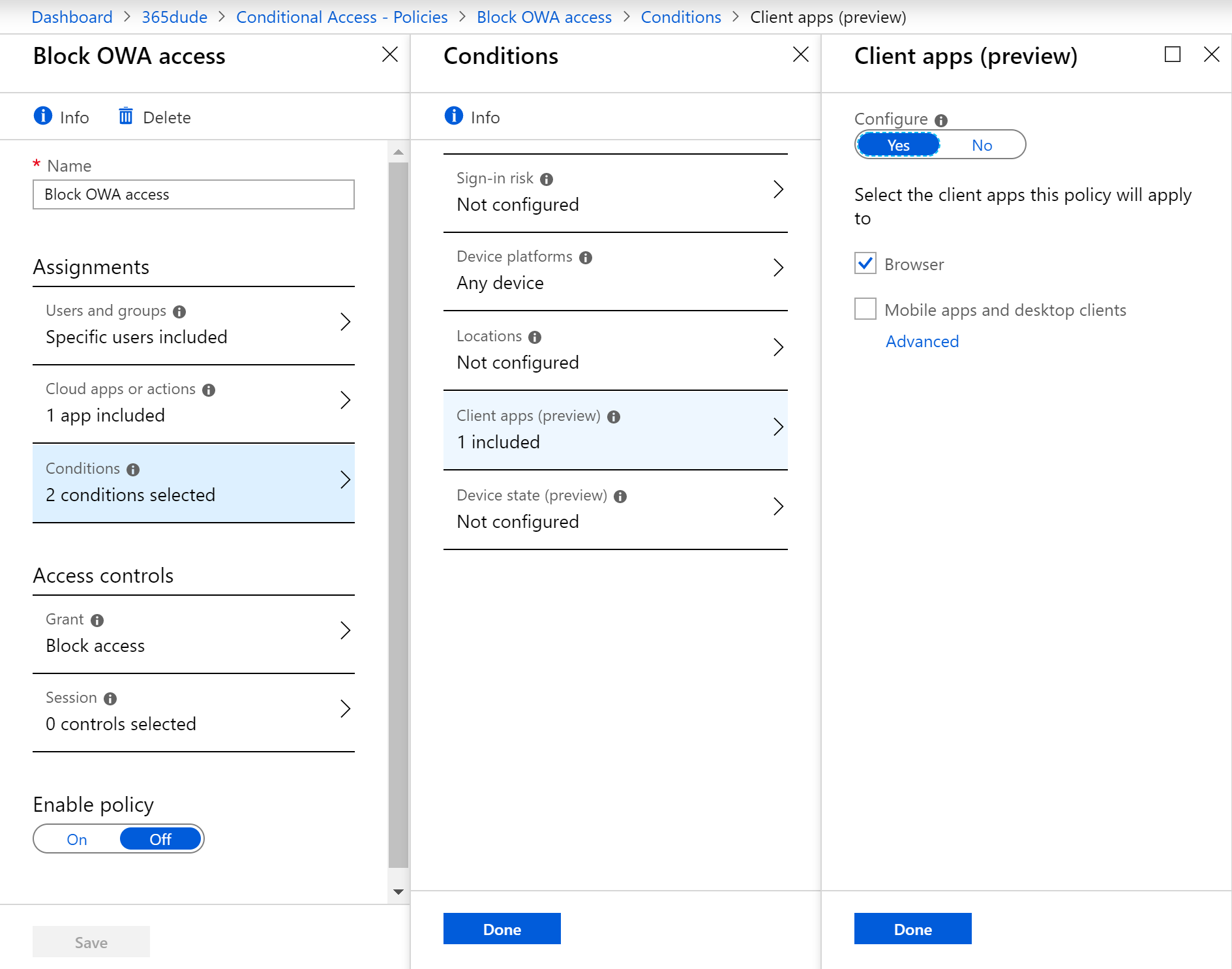Click Done on the Client apps blade
Viewport: 1232px width, 969px height.
click(x=912, y=929)
